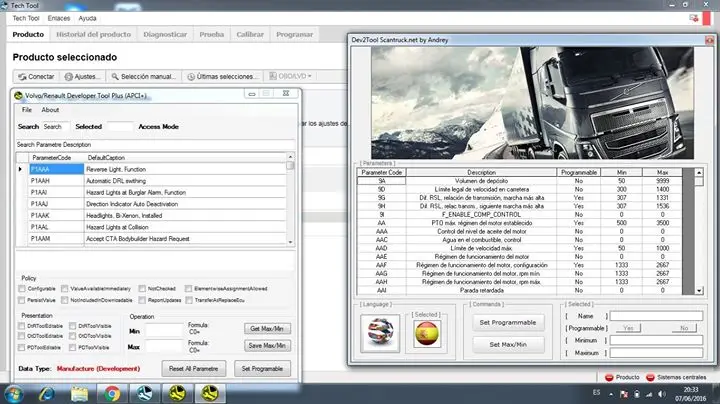This screenshot has width=720, height=404.
Task: Click Set Max/Min in Dev2Tool window
Action: tap(508, 345)
